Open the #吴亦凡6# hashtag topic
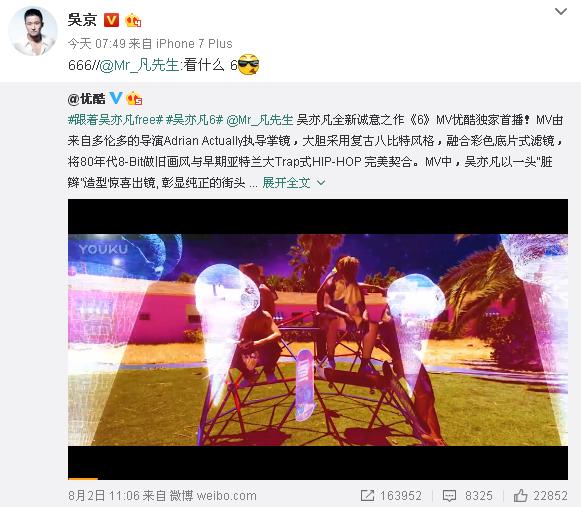This screenshot has width=581, height=507. [x=194, y=120]
